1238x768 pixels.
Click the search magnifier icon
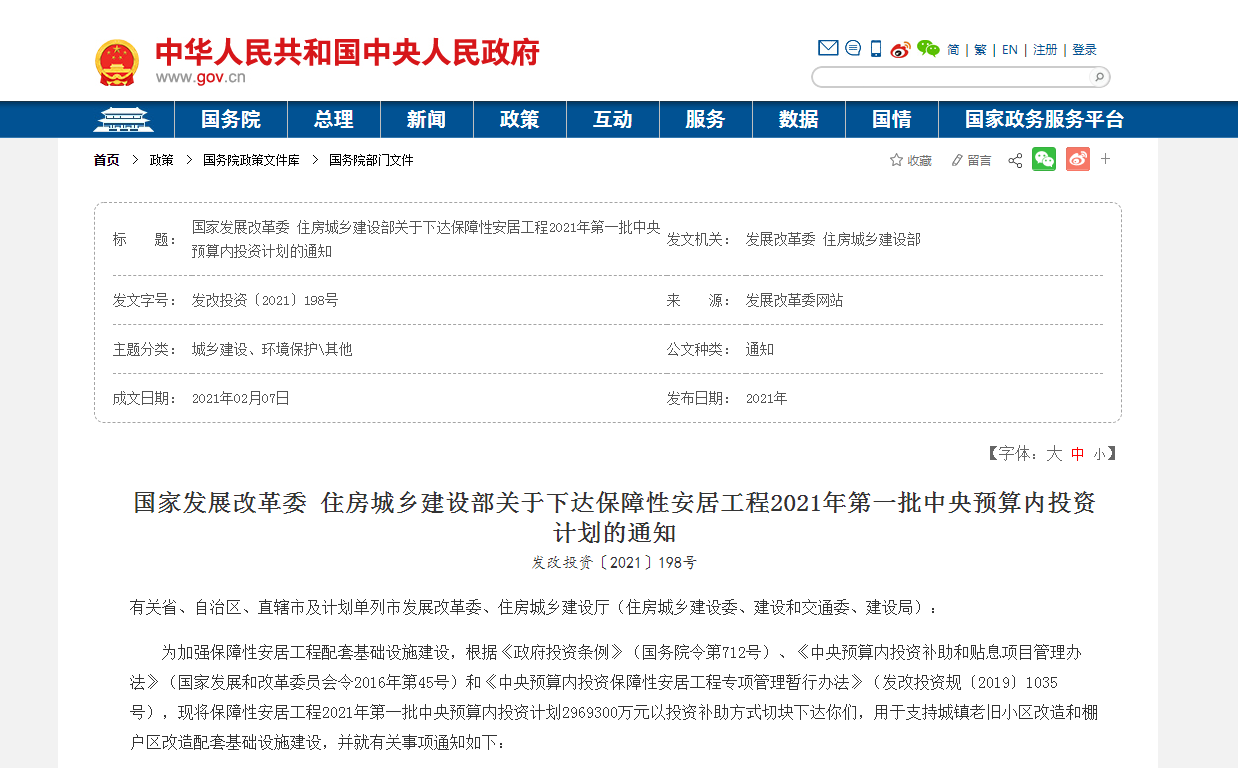[1097, 77]
